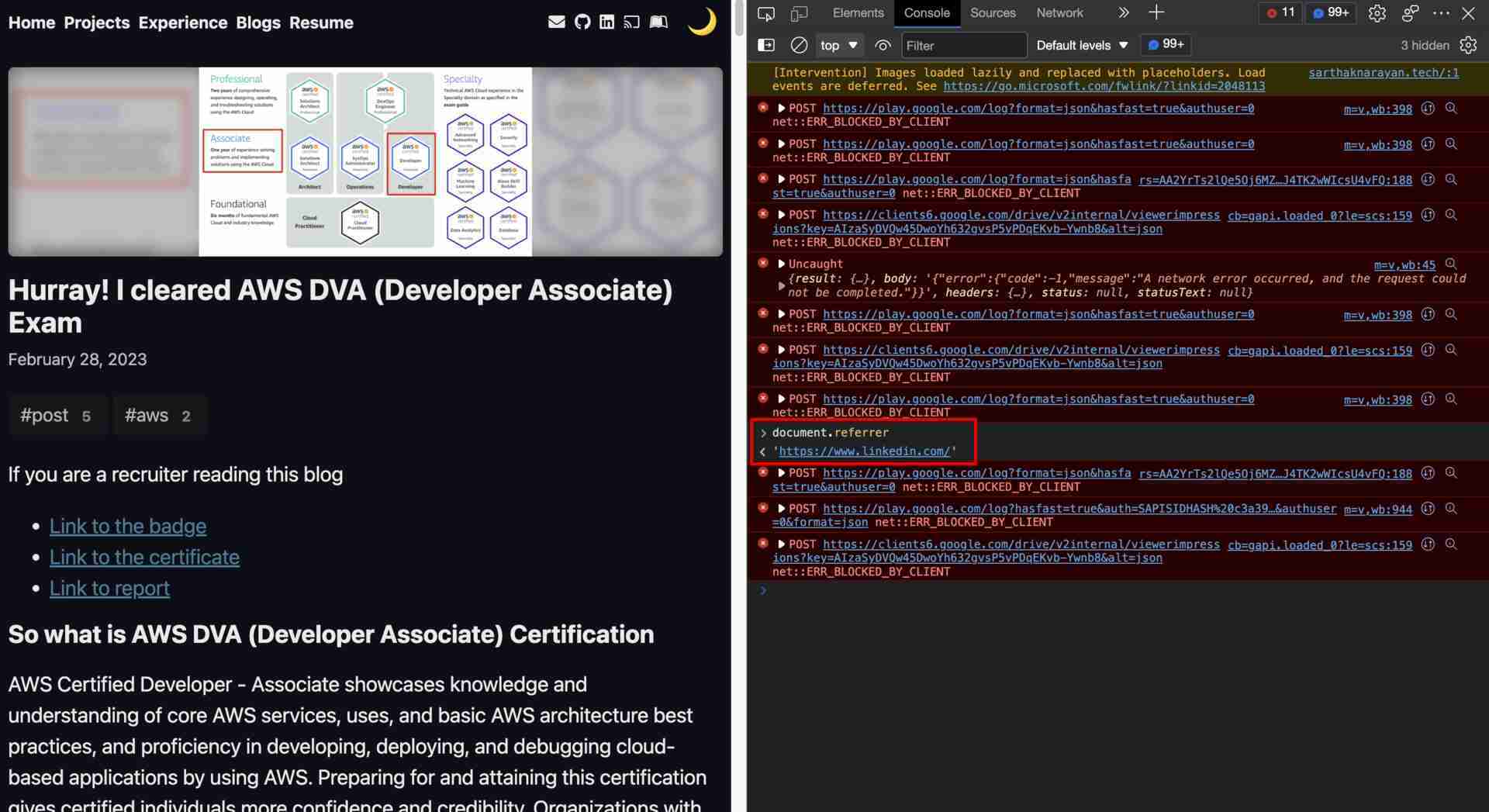
Task: Search SAPISIDHASH error with magnifier icon
Action: click(1451, 509)
